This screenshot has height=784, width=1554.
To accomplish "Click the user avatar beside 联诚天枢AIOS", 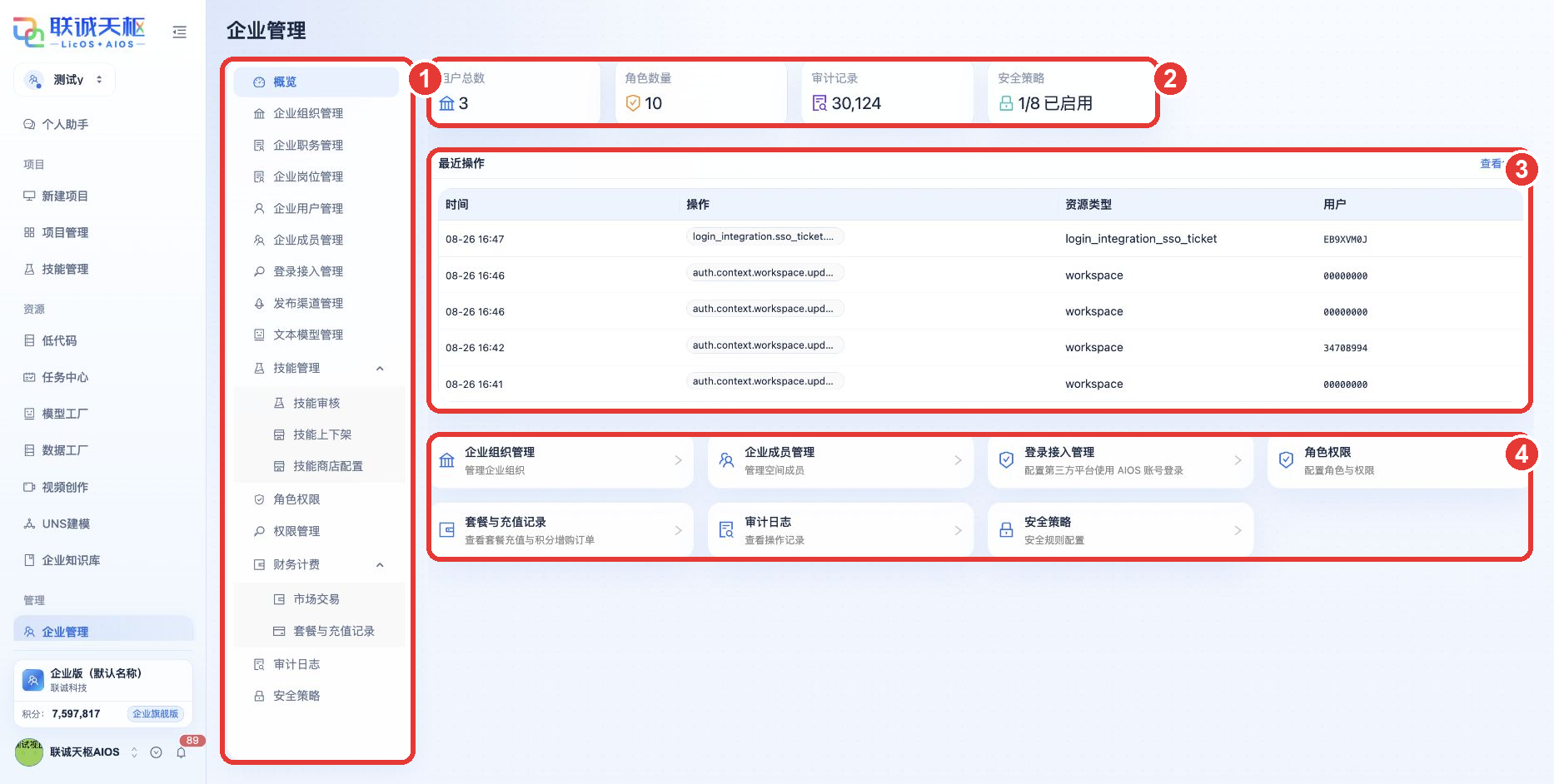I will 29,752.
